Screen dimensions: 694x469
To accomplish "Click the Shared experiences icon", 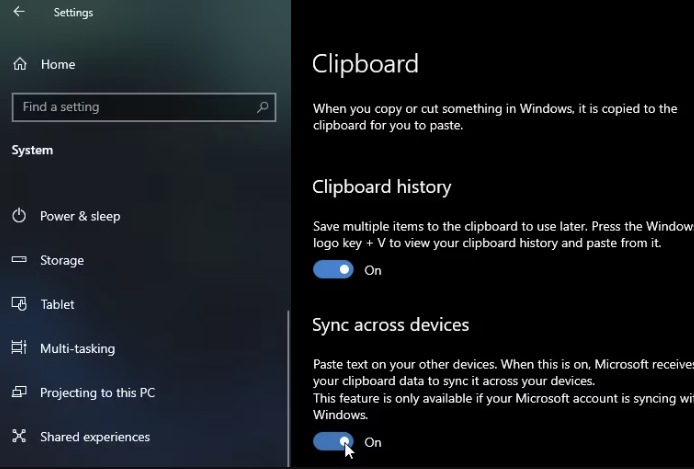I will click(x=19, y=436).
